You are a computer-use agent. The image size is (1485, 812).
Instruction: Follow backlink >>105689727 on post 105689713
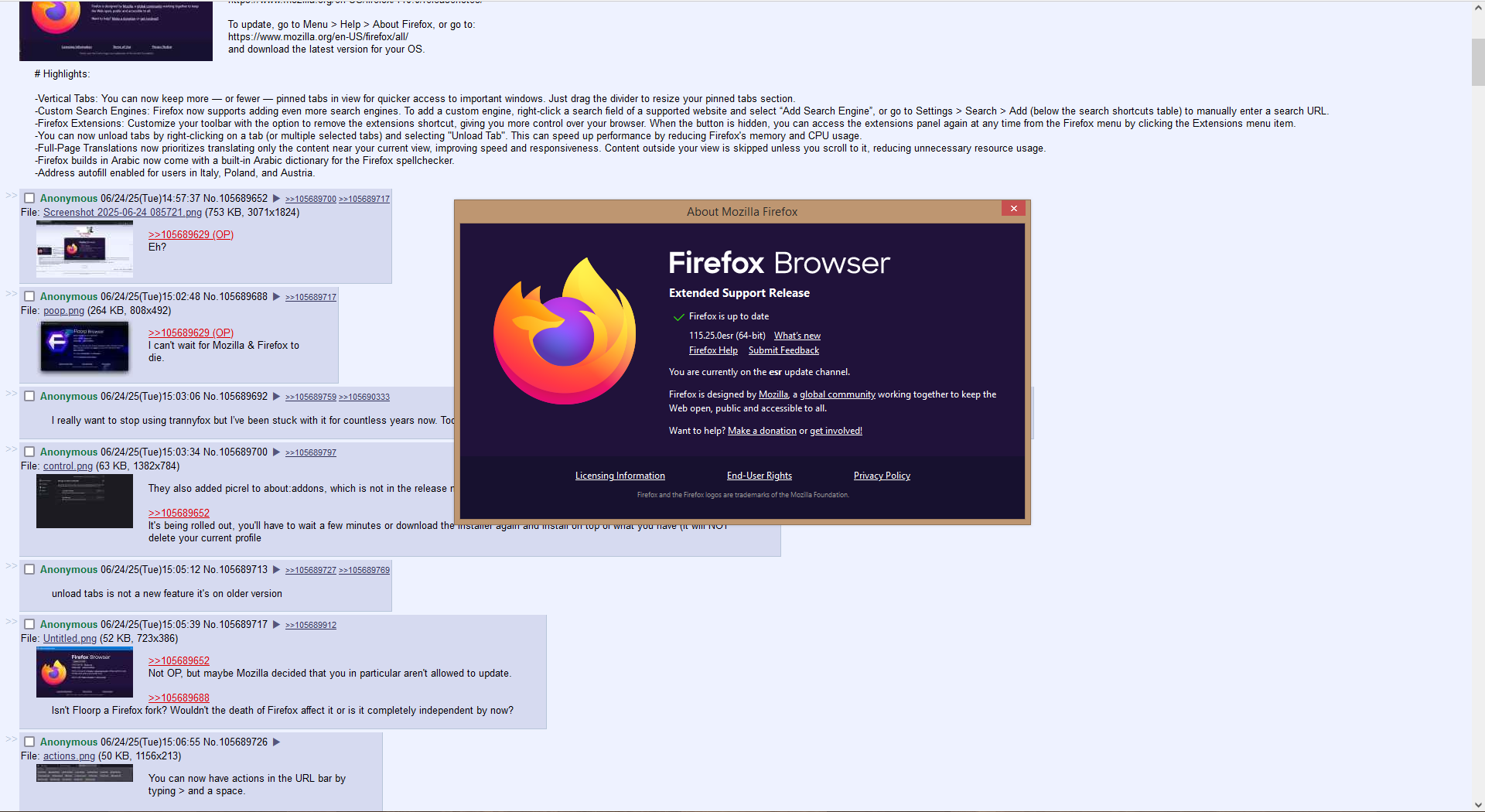(x=311, y=571)
